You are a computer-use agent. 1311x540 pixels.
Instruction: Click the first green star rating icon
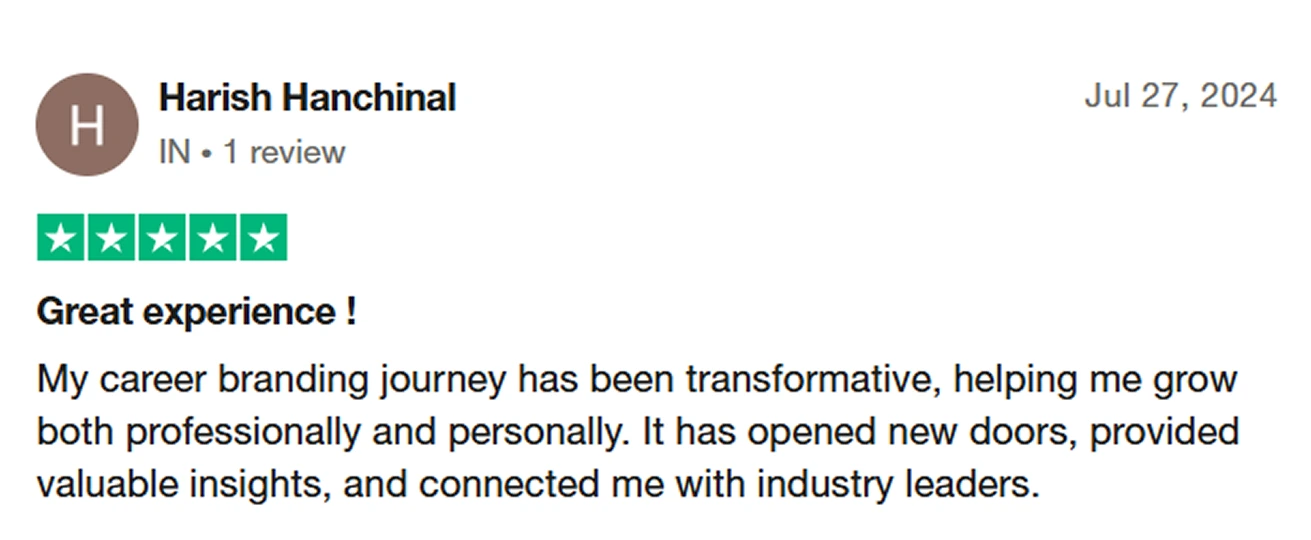[61, 238]
